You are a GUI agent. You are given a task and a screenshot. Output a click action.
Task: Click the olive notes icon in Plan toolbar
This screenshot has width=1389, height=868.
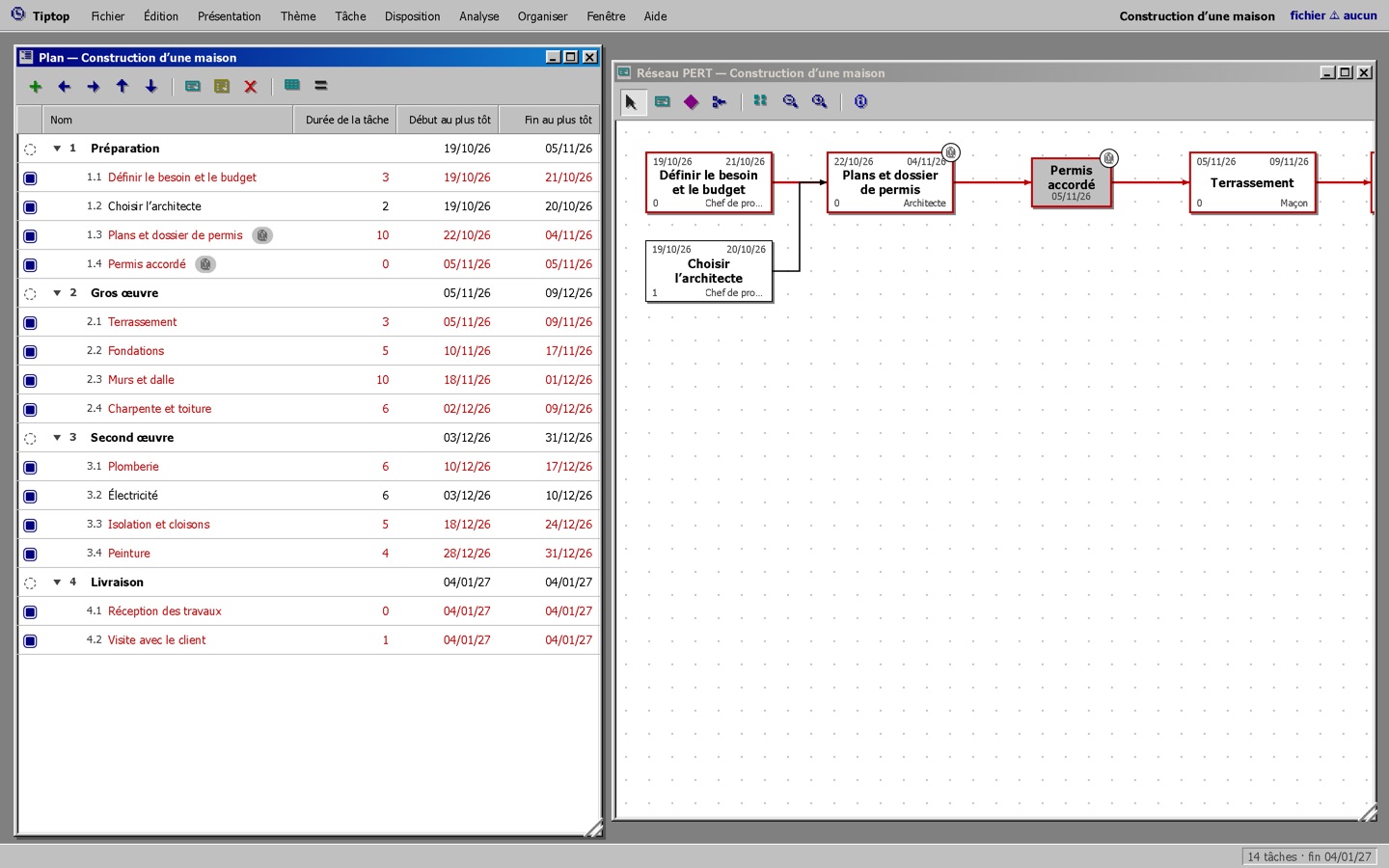[222, 87]
